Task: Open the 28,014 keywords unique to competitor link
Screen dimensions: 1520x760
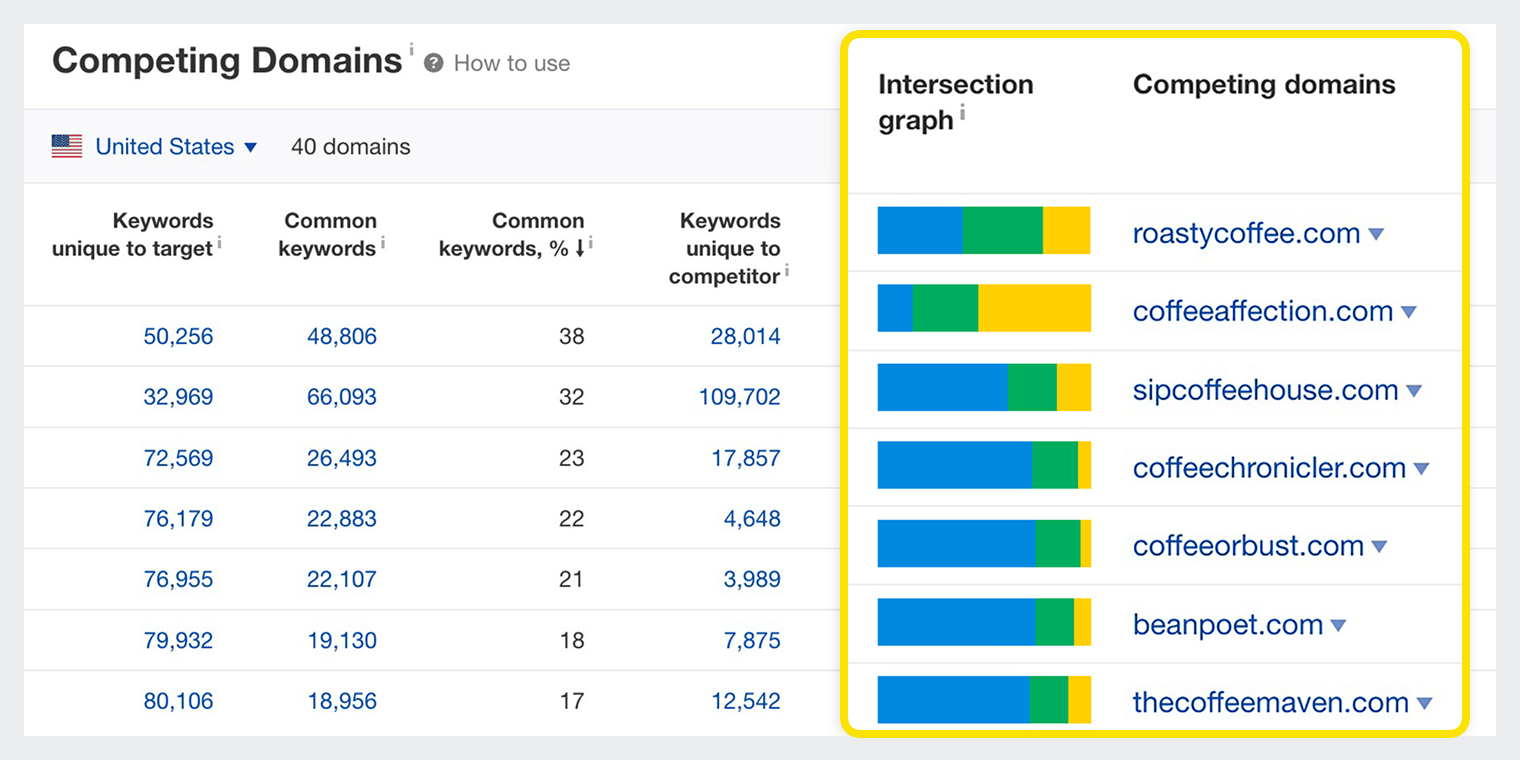Action: coord(748,336)
